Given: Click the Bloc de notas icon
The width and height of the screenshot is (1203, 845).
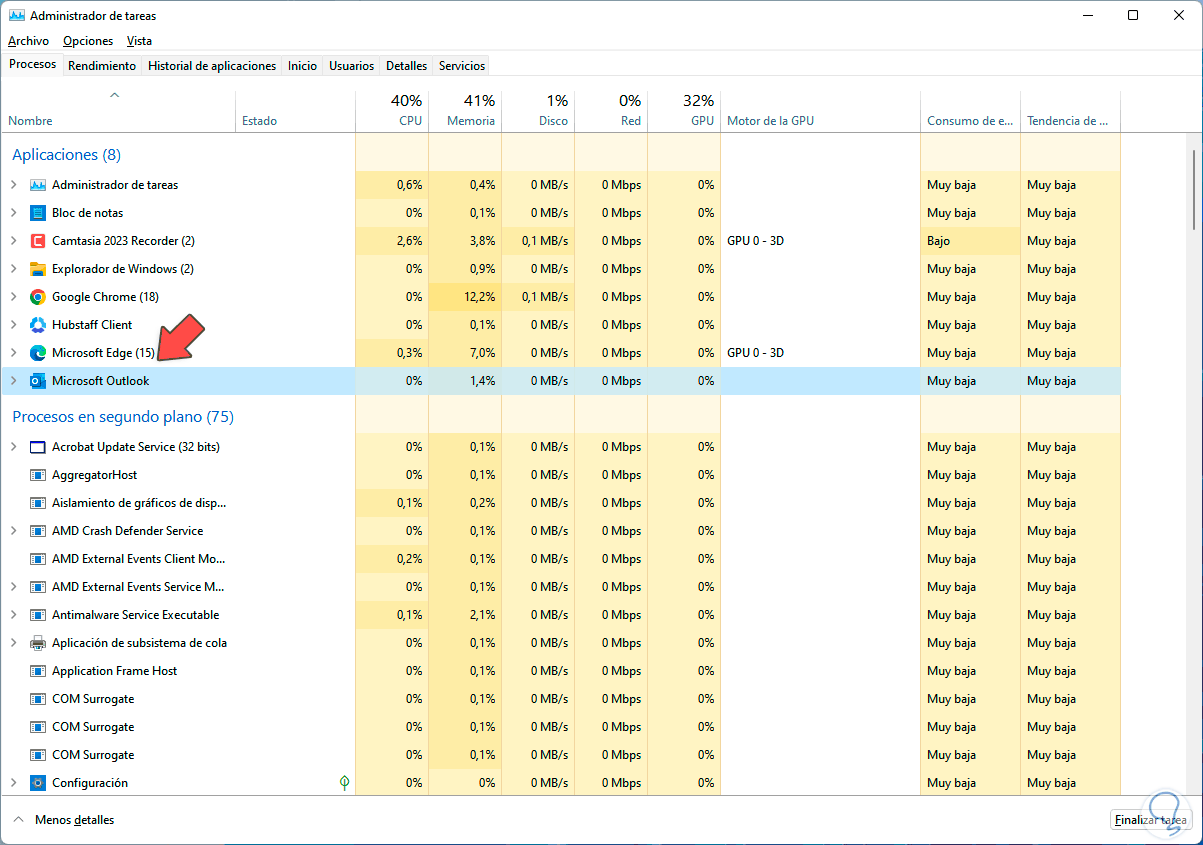Looking at the screenshot, I should [38, 213].
